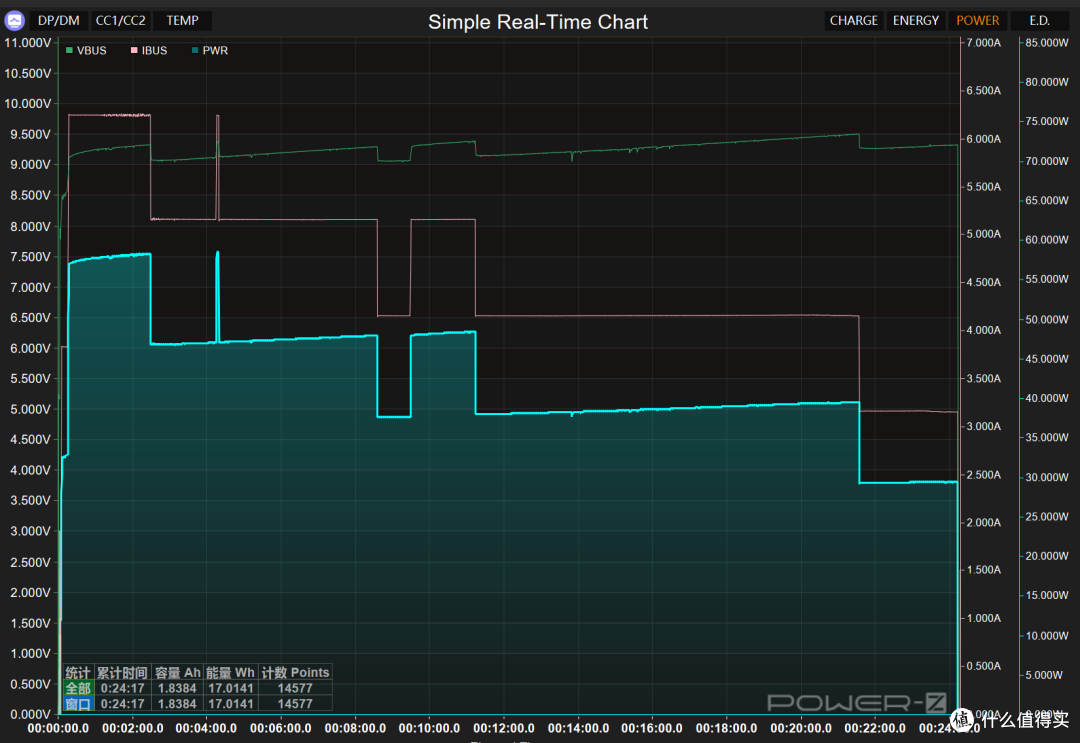Image resolution: width=1080 pixels, height=743 pixels.
Task: Select the highlighted POWER button
Action: (977, 21)
